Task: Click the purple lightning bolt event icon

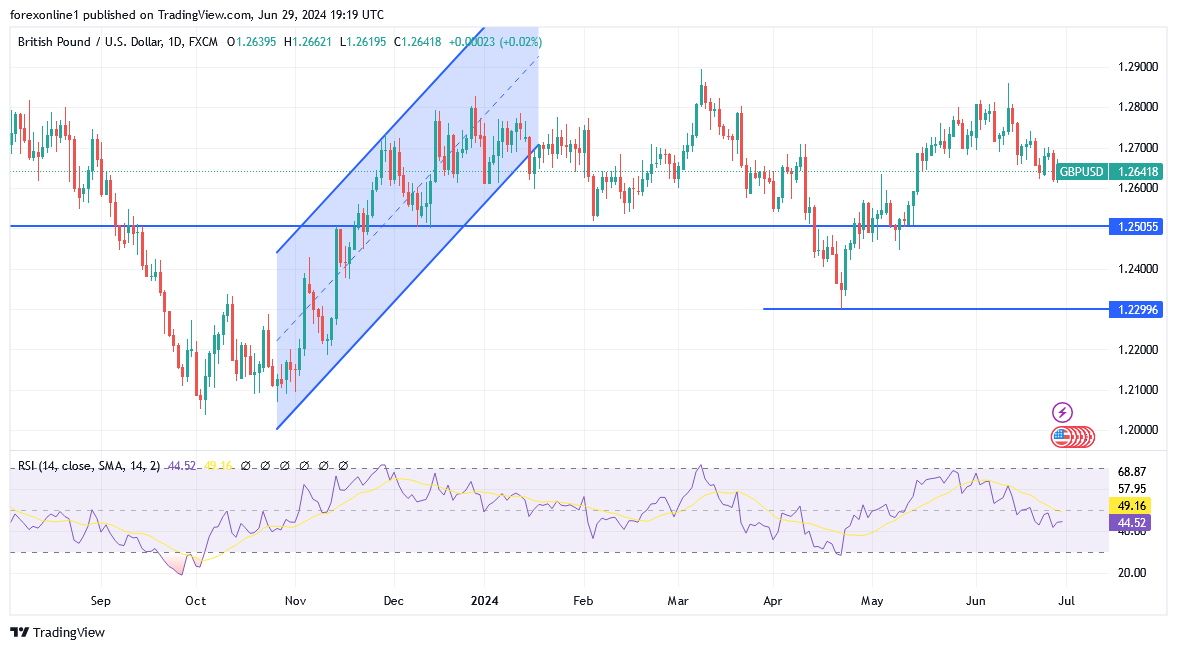Action: click(x=1061, y=412)
